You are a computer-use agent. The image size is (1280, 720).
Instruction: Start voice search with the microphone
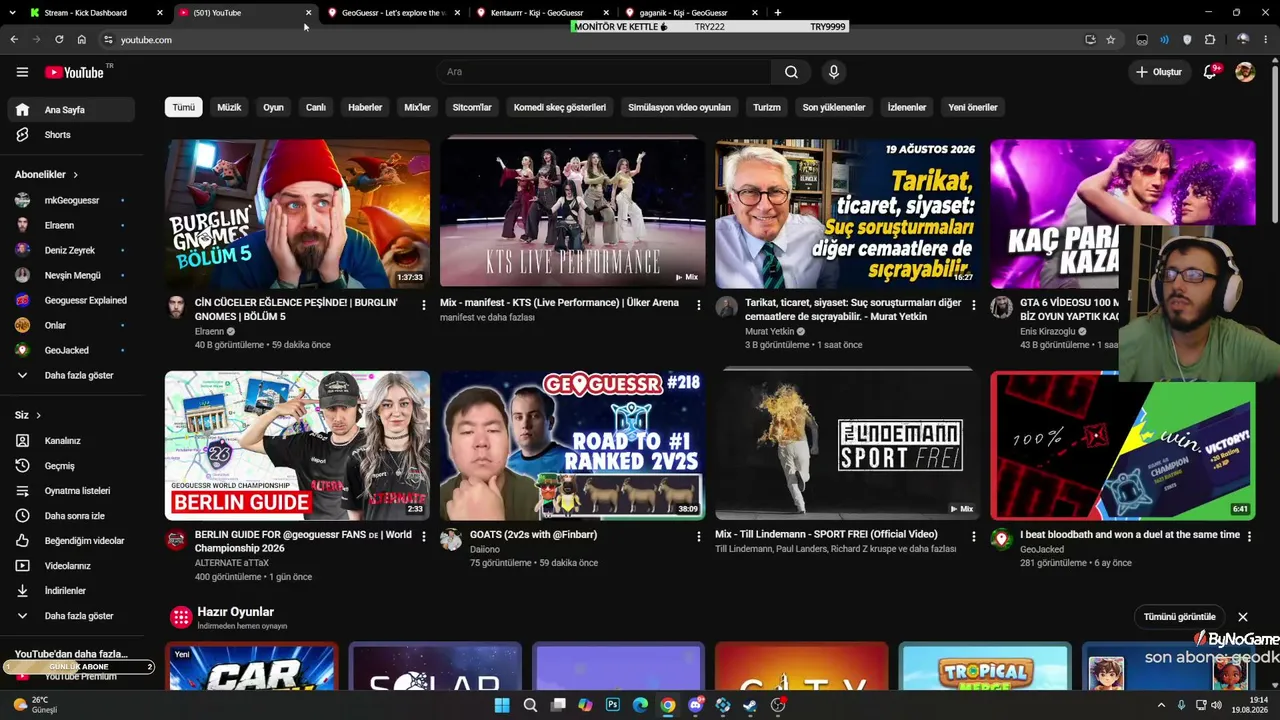tap(833, 72)
